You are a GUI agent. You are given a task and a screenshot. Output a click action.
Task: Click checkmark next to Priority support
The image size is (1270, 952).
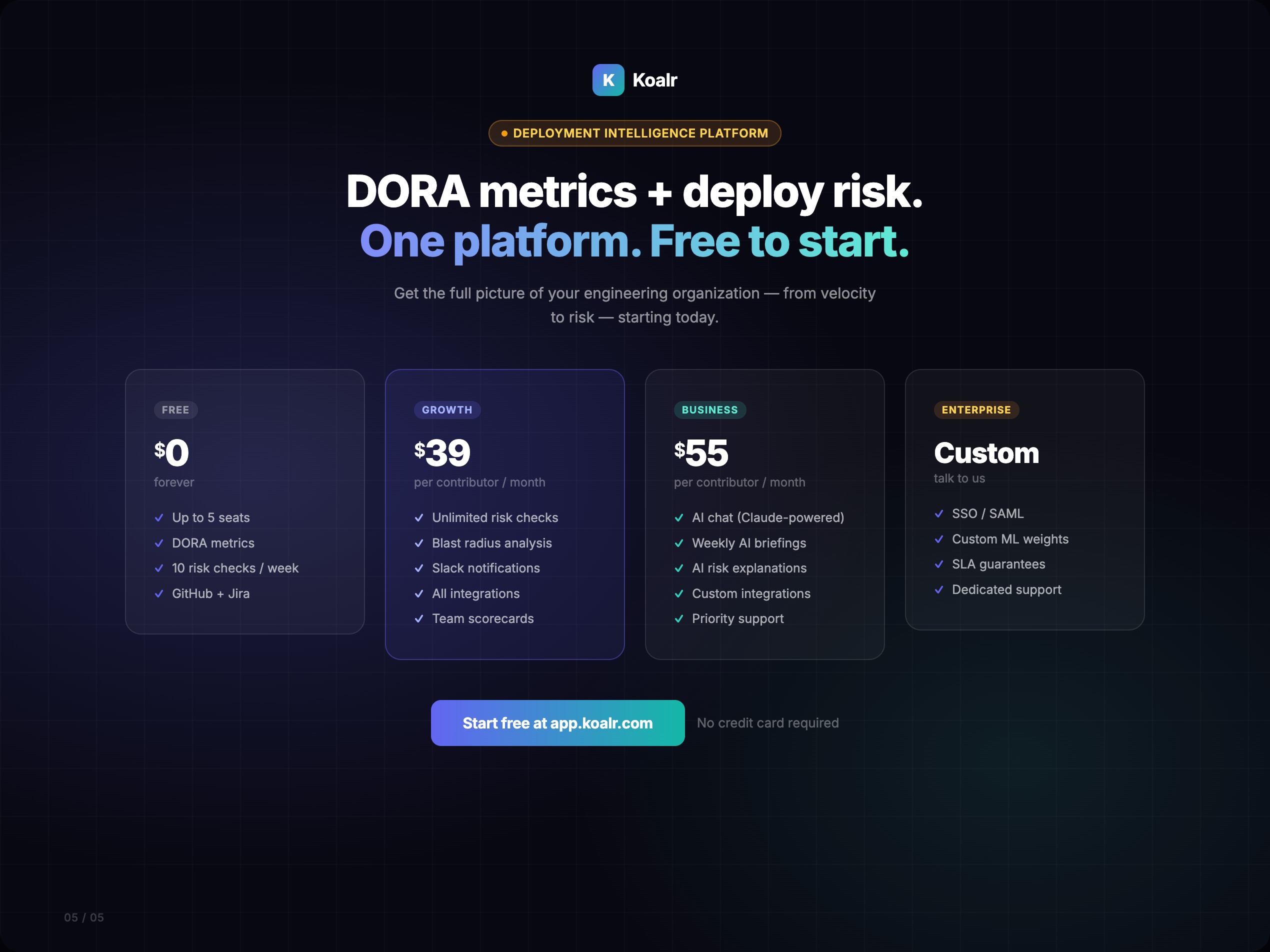coord(678,618)
